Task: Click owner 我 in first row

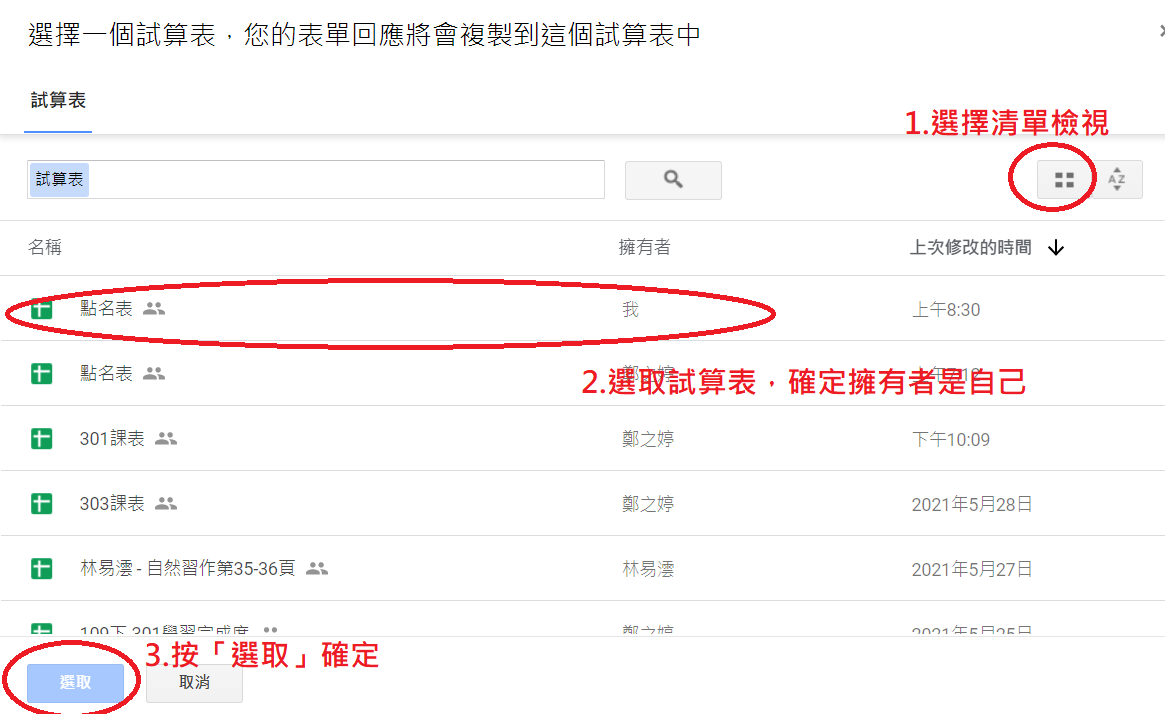Action: point(631,310)
